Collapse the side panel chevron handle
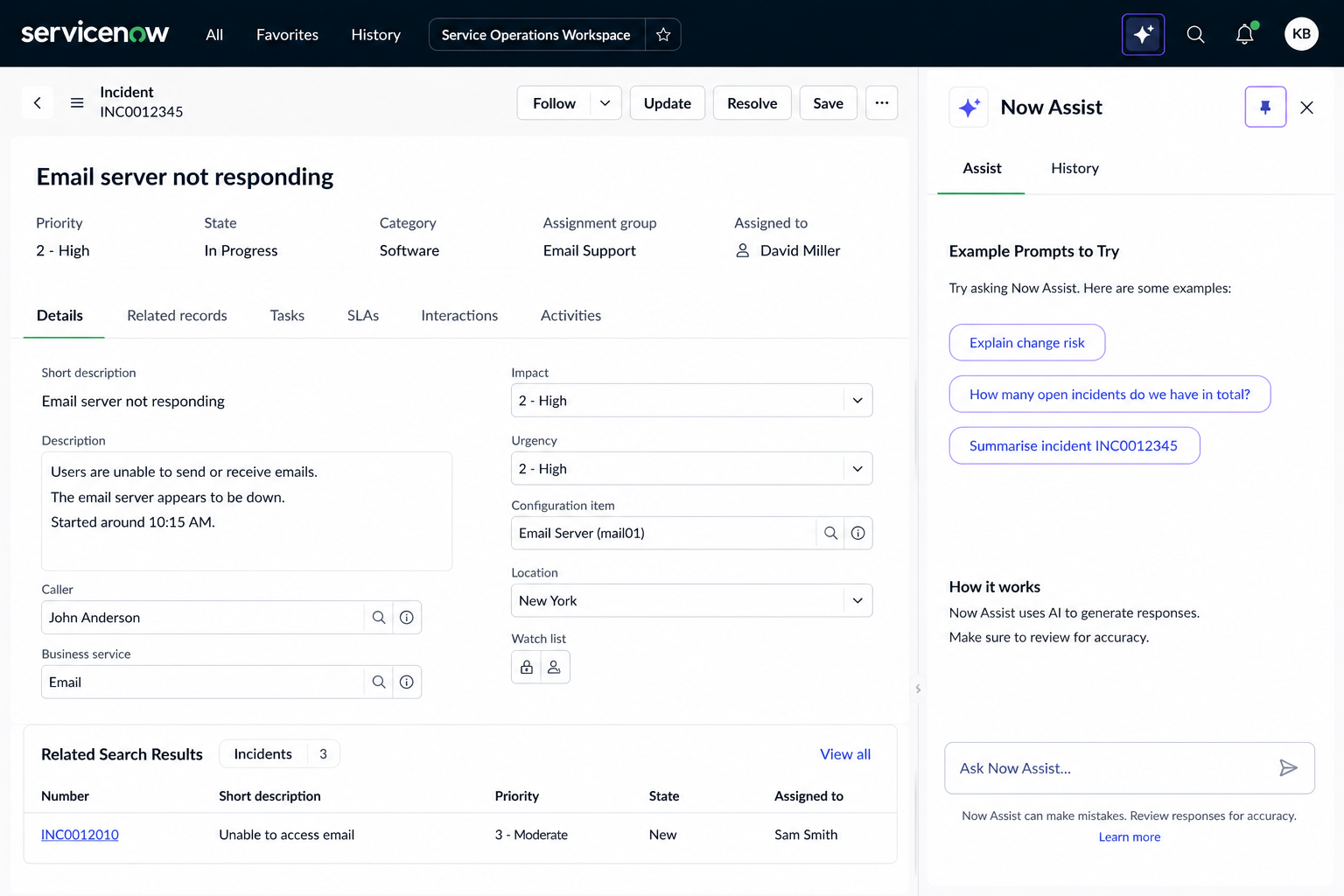1344x896 pixels. tap(918, 689)
